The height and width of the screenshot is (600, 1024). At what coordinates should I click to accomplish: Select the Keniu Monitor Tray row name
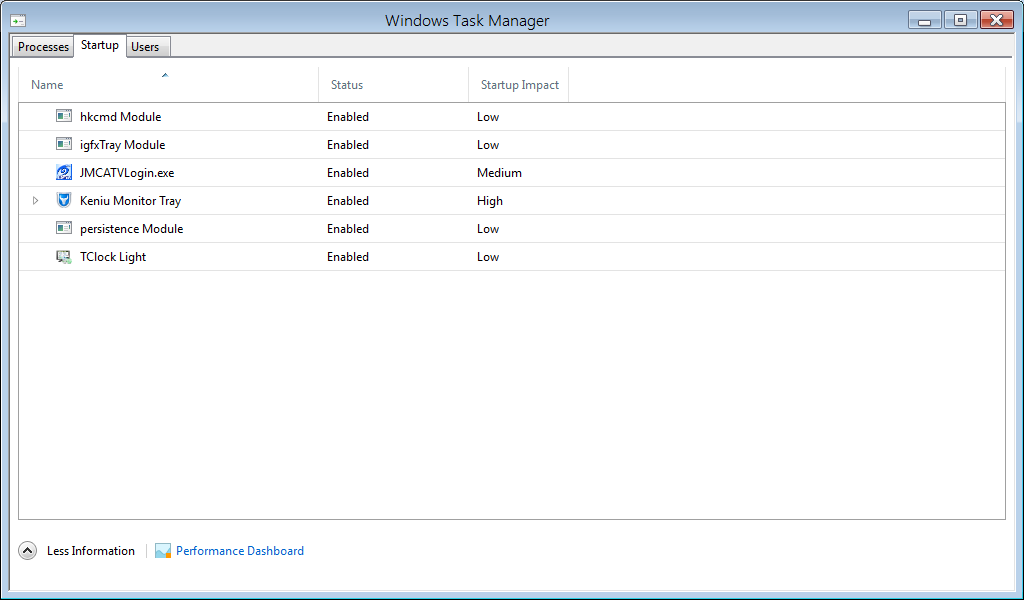click(131, 201)
